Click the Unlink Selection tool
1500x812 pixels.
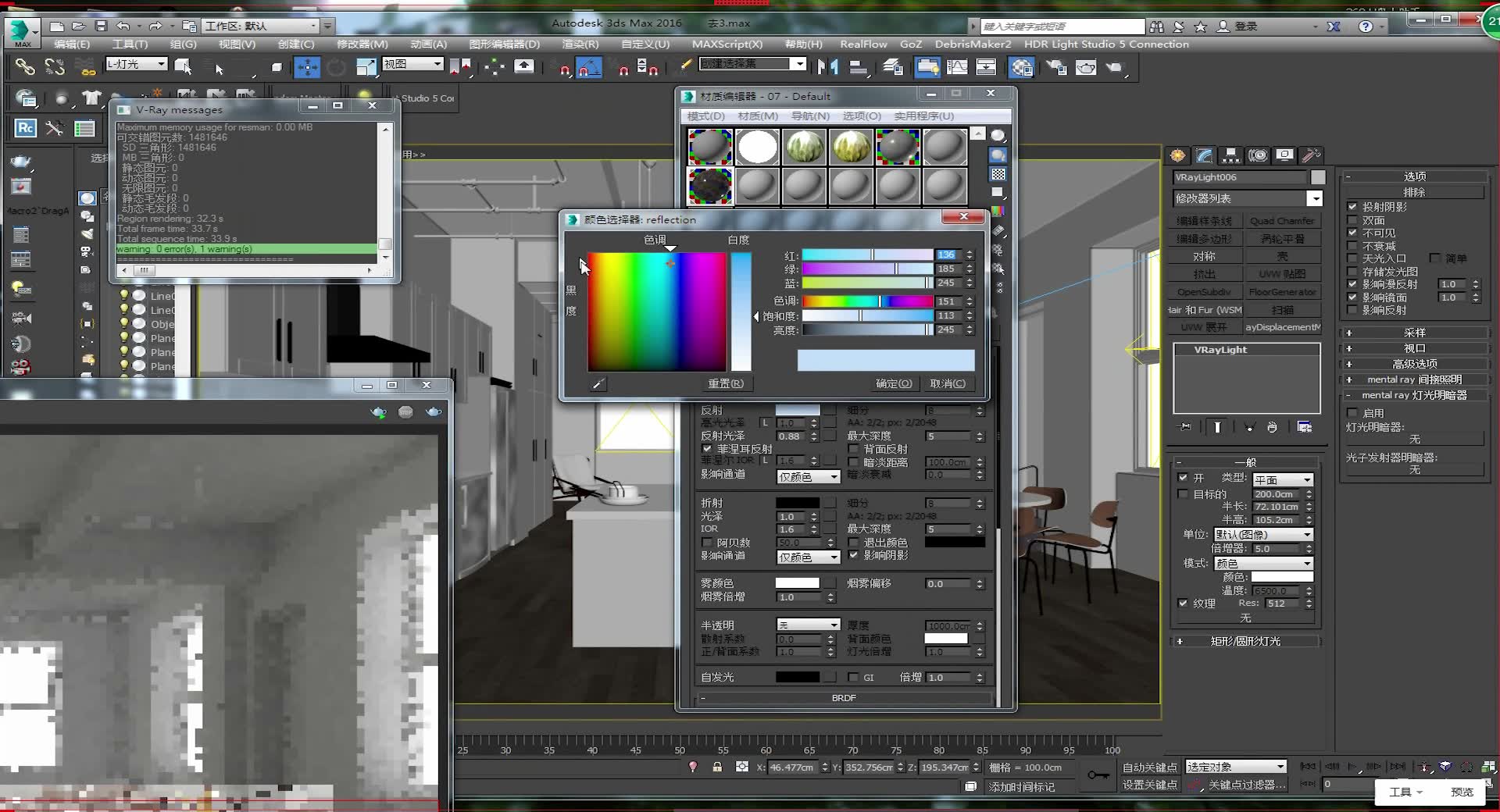(55, 67)
